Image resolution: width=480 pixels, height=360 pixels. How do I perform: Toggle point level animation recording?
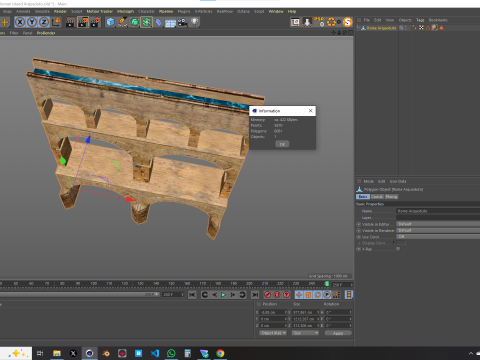[336, 295]
